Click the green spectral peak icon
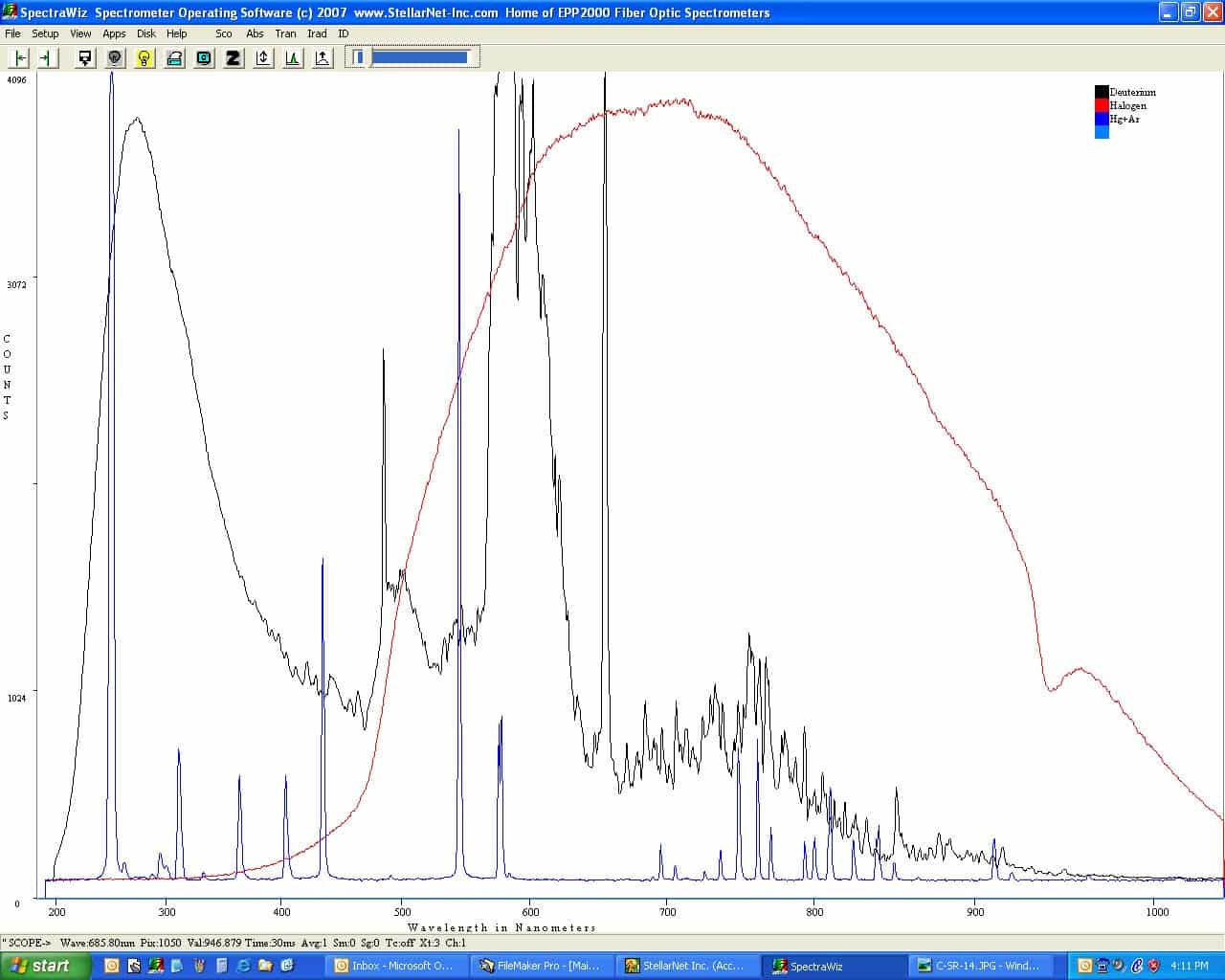Image resolution: width=1225 pixels, height=980 pixels. 293,58
